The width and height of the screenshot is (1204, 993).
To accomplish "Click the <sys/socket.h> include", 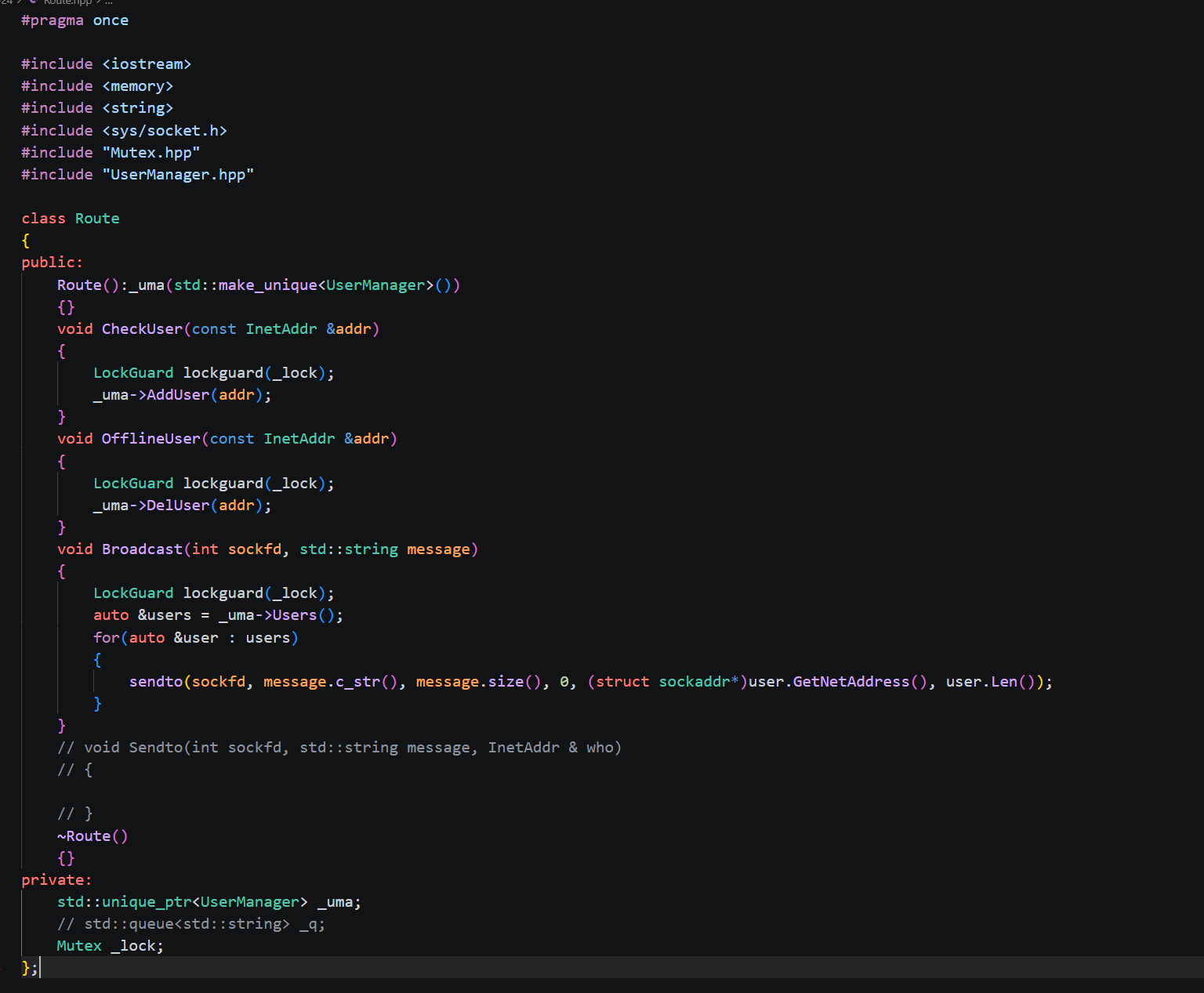I will [165, 131].
